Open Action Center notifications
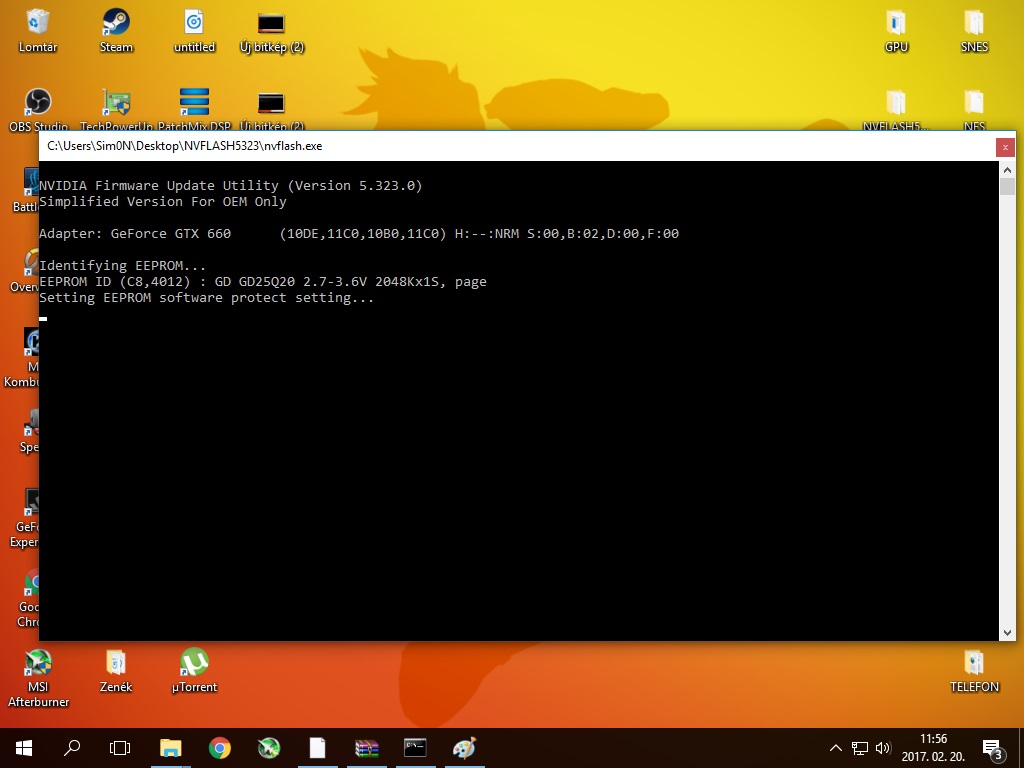 pyautogui.click(x=993, y=748)
